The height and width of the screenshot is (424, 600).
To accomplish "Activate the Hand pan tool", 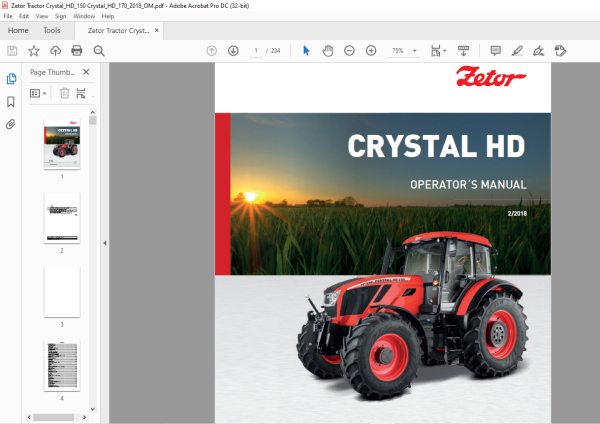I will (328, 51).
